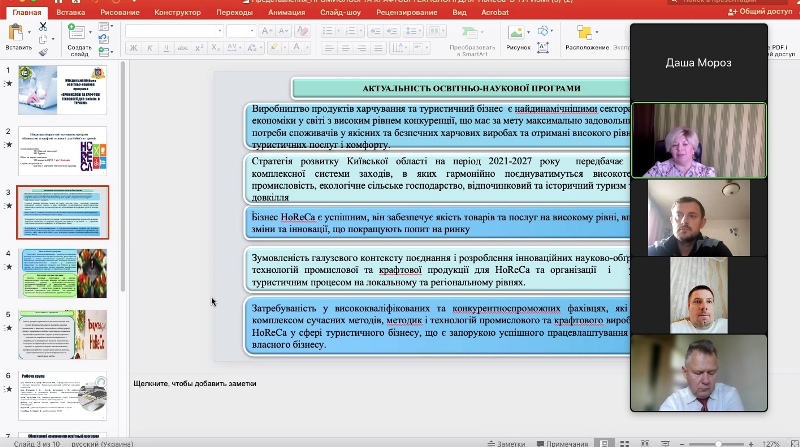This screenshot has width=800, height=447.
Task: Click the Format Painter brush icon
Action: click(43, 49)
